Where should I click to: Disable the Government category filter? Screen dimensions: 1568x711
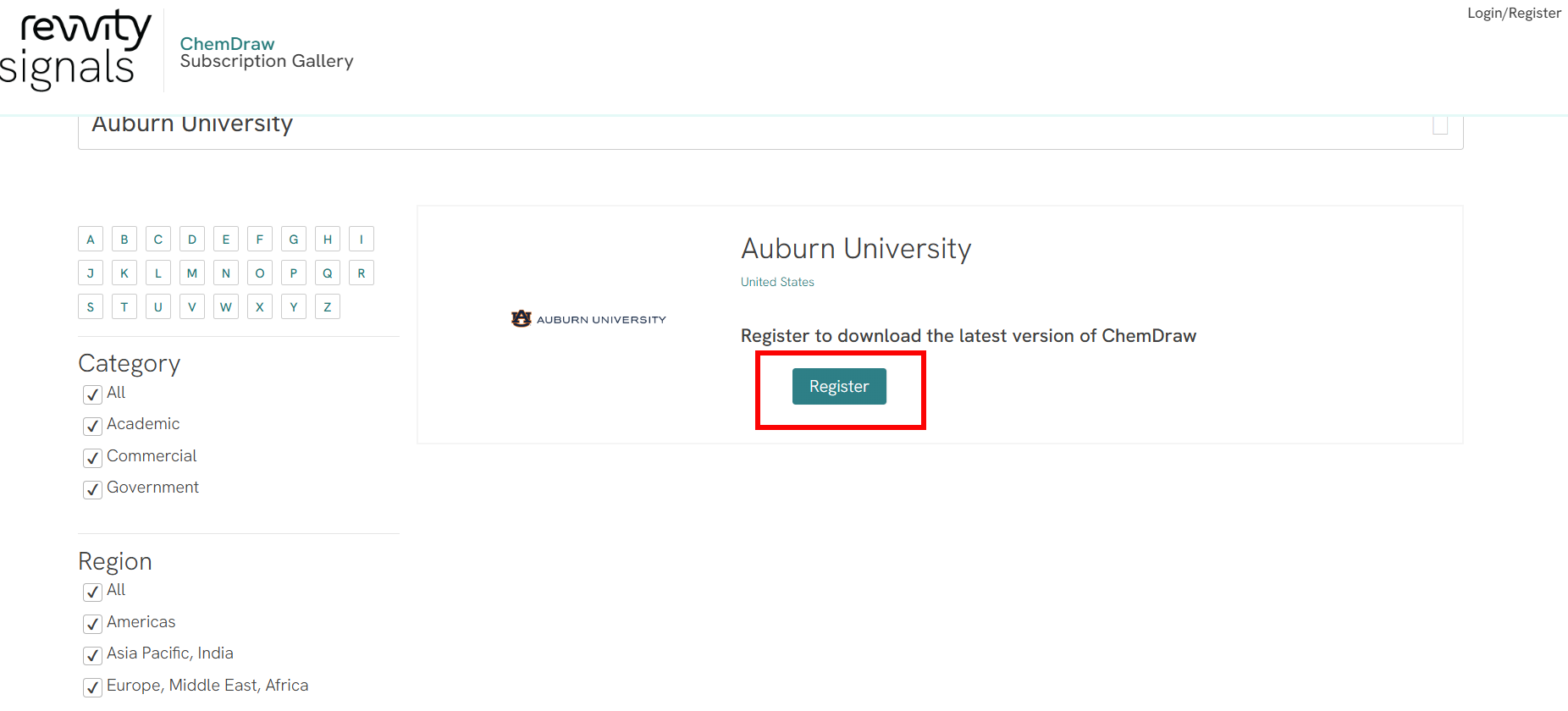click(x=92, y=489)
